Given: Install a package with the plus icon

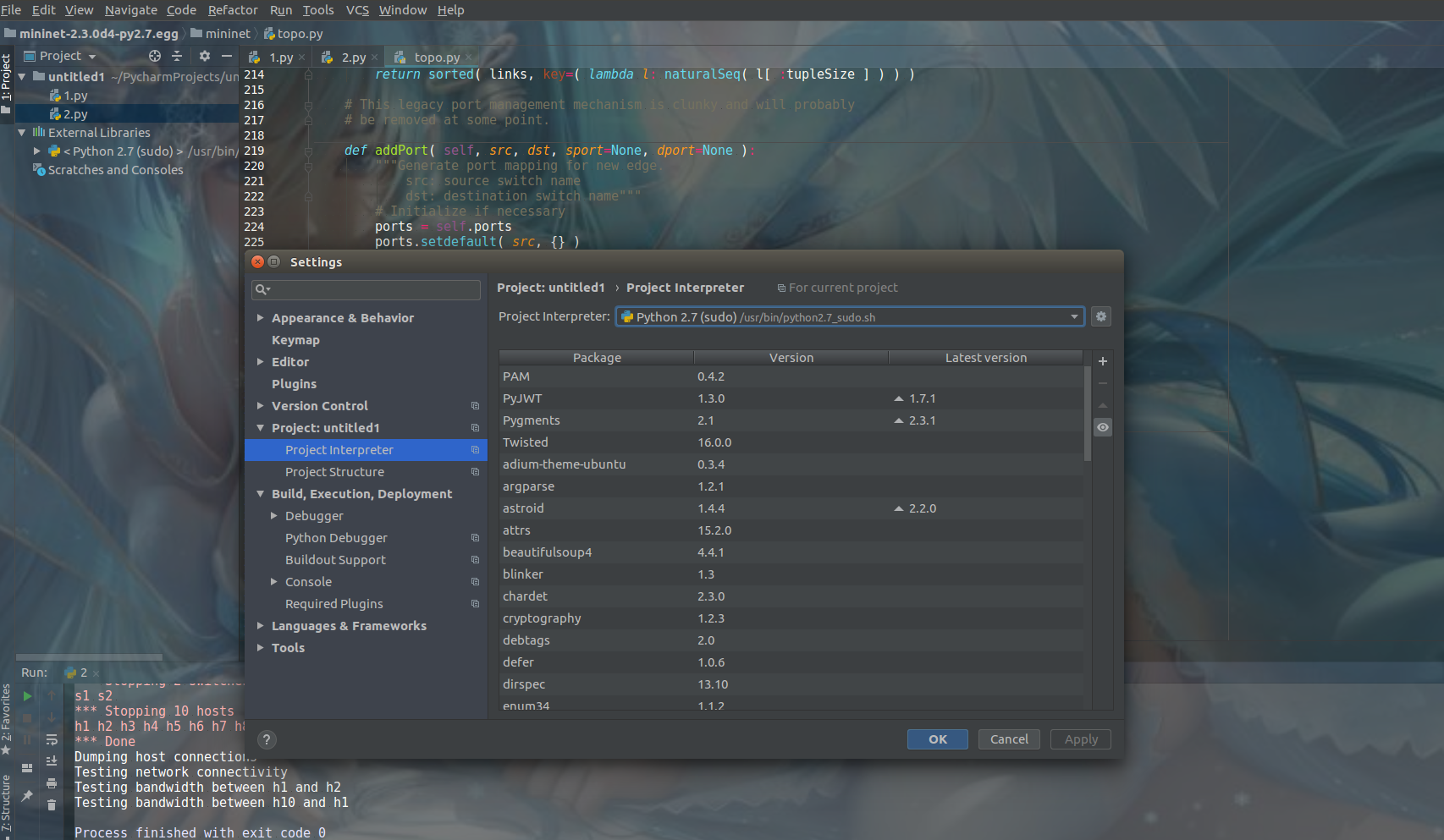Looking at the screenshot, I should click(1103, 361).
